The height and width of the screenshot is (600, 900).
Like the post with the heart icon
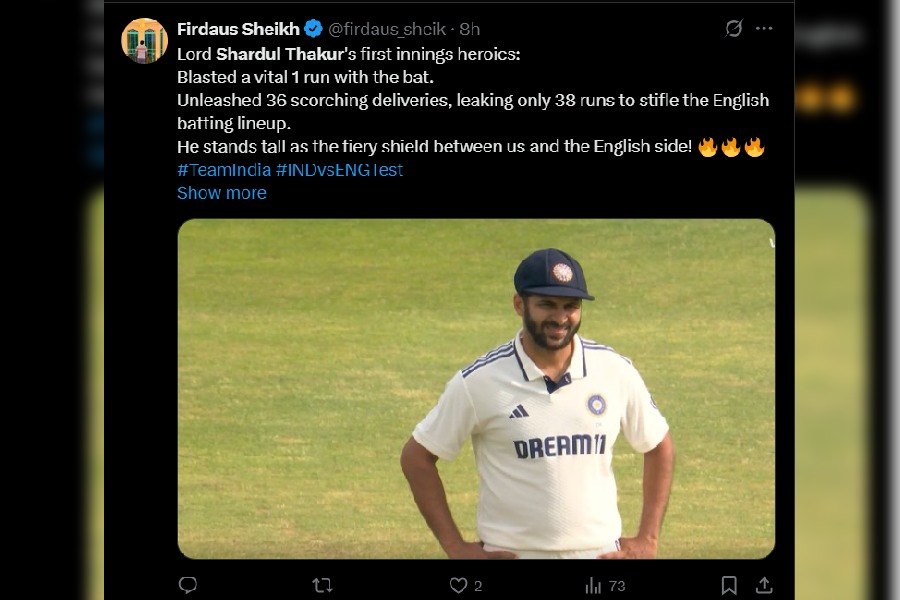[458, 585]
